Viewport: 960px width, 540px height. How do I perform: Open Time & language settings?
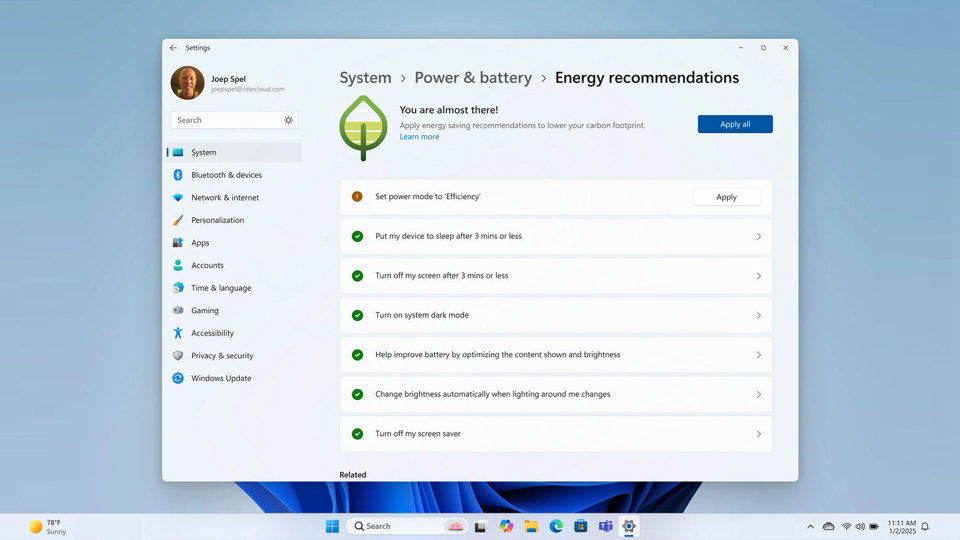click(x=234, y=288)
